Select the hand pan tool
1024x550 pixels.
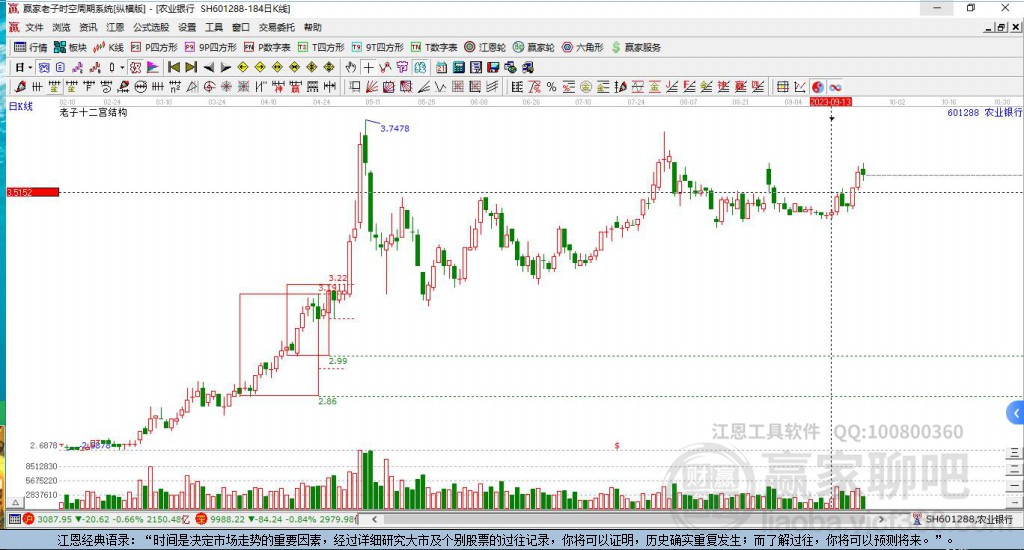pos(351,67)
